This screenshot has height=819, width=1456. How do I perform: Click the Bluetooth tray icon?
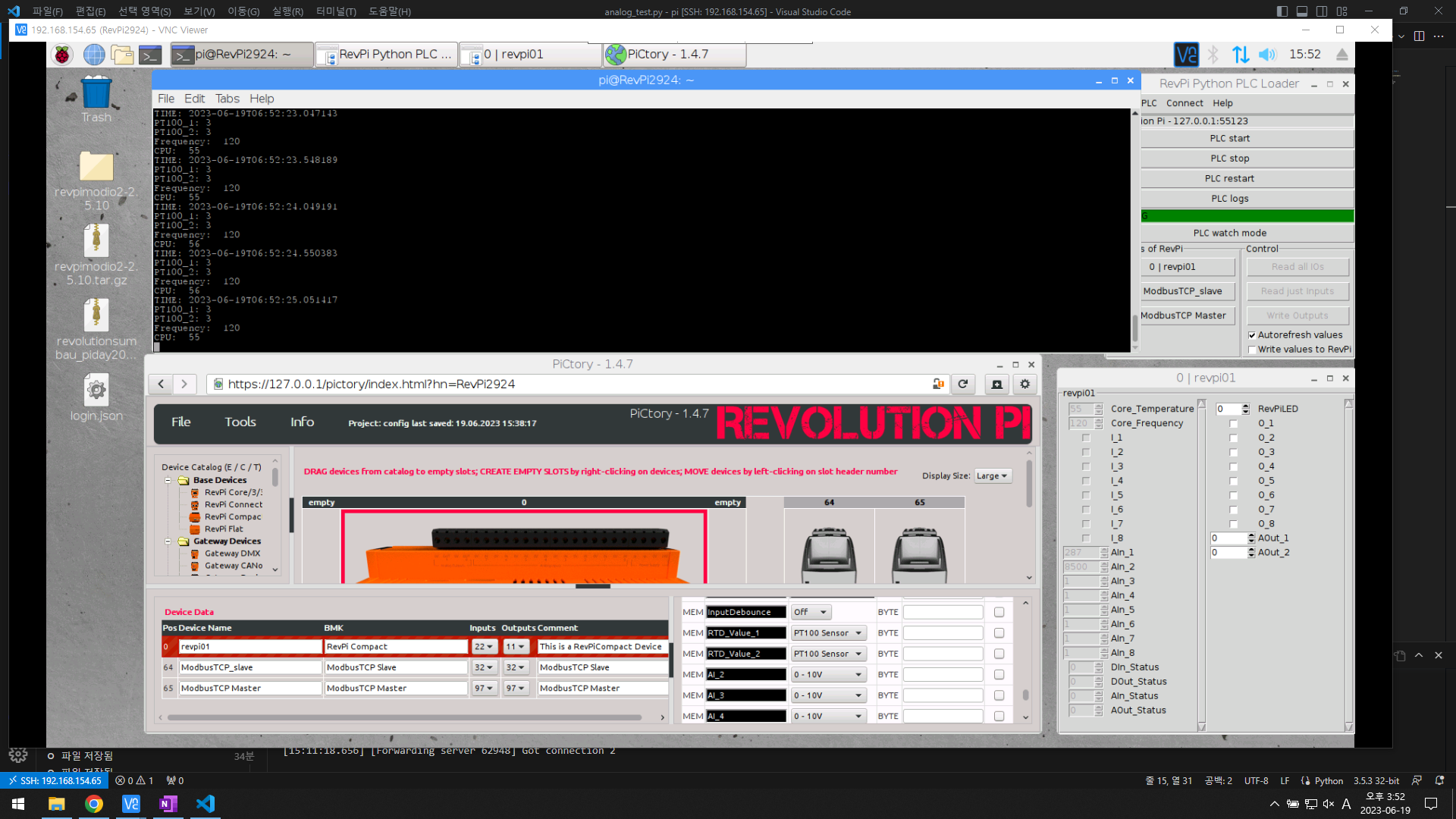tap(1213, 55)
